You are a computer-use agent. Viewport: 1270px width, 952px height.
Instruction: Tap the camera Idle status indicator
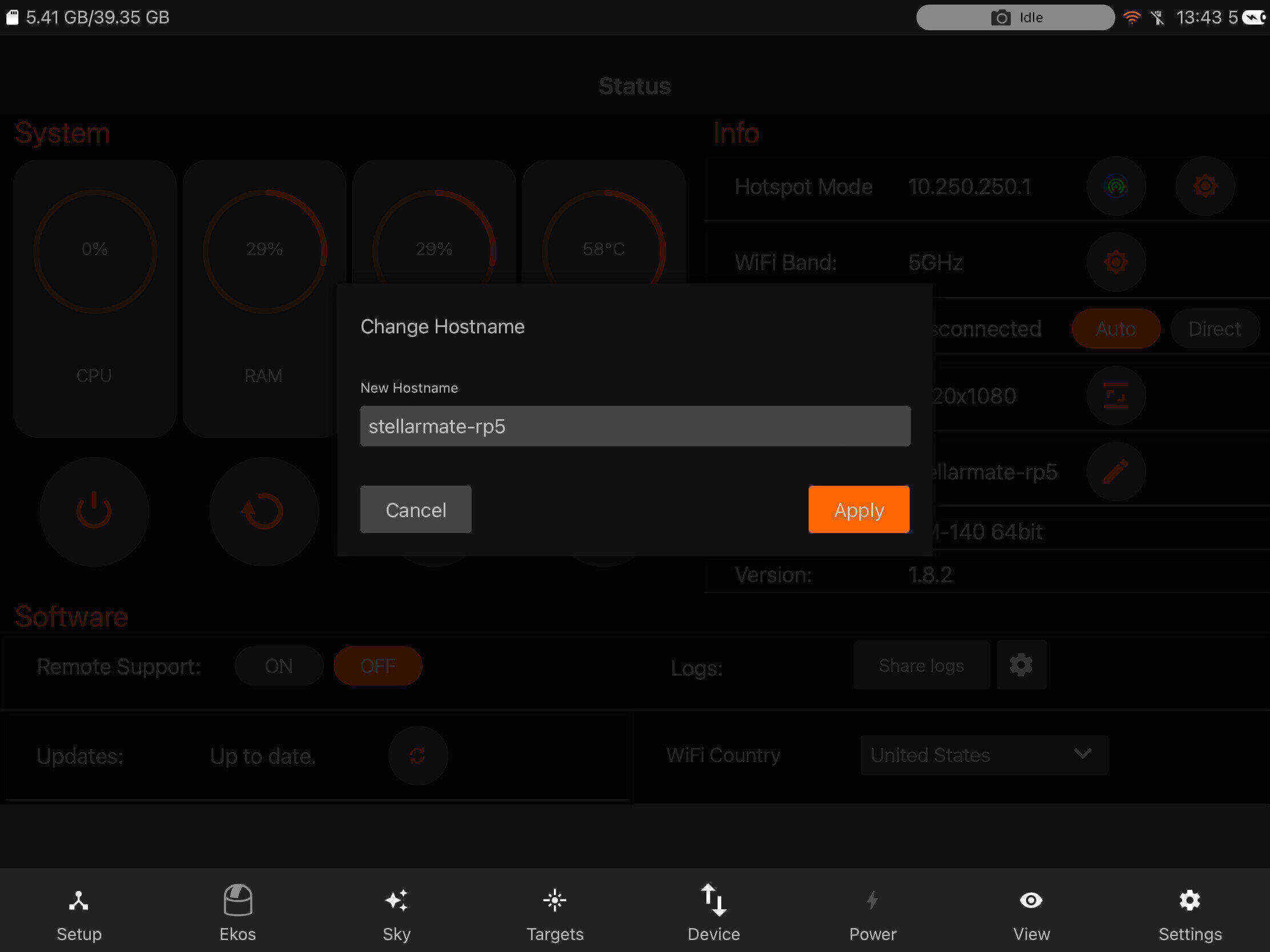(x=1015, y=18)
